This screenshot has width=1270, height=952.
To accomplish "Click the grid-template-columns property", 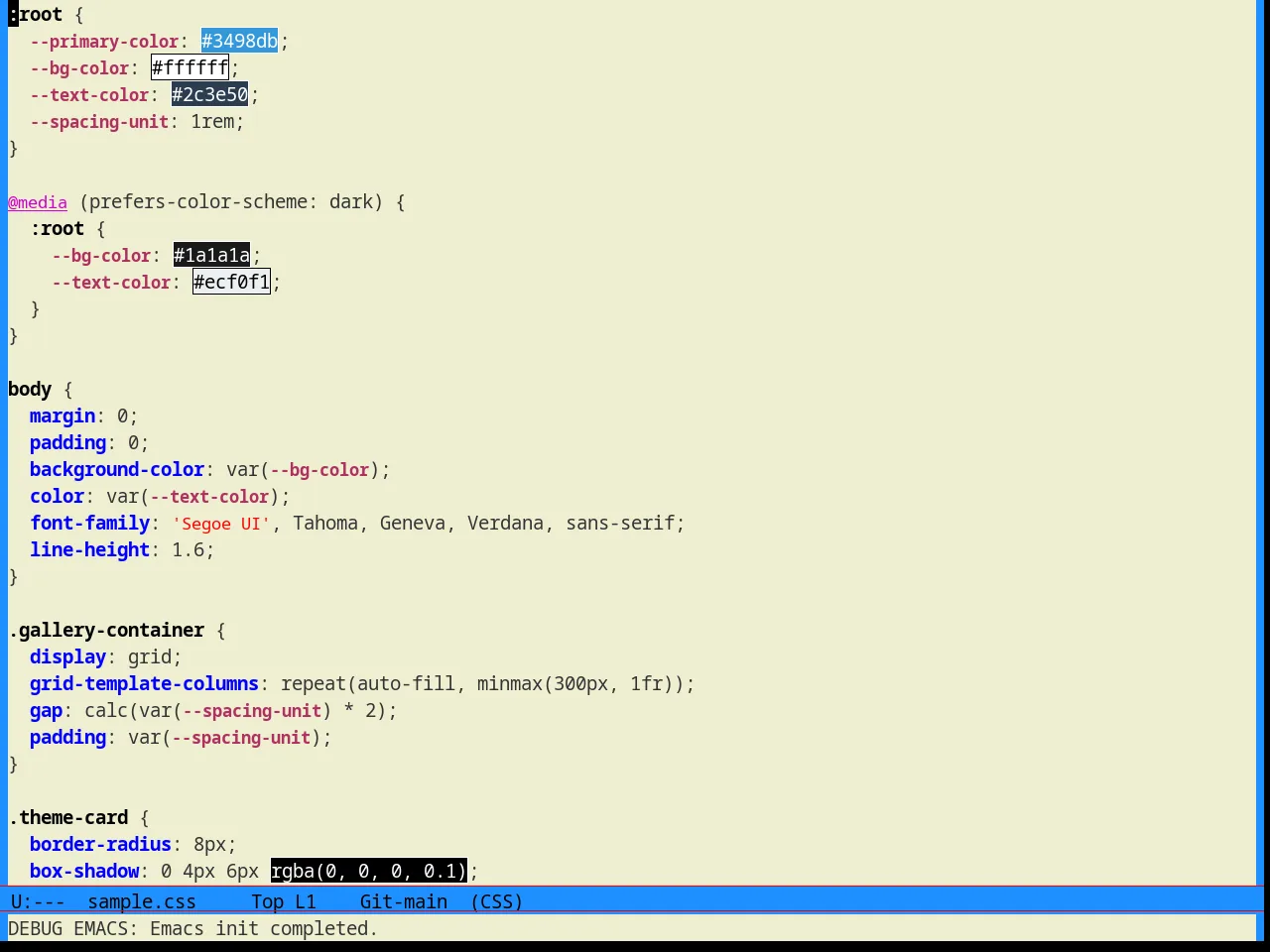I will coord(144,683).
